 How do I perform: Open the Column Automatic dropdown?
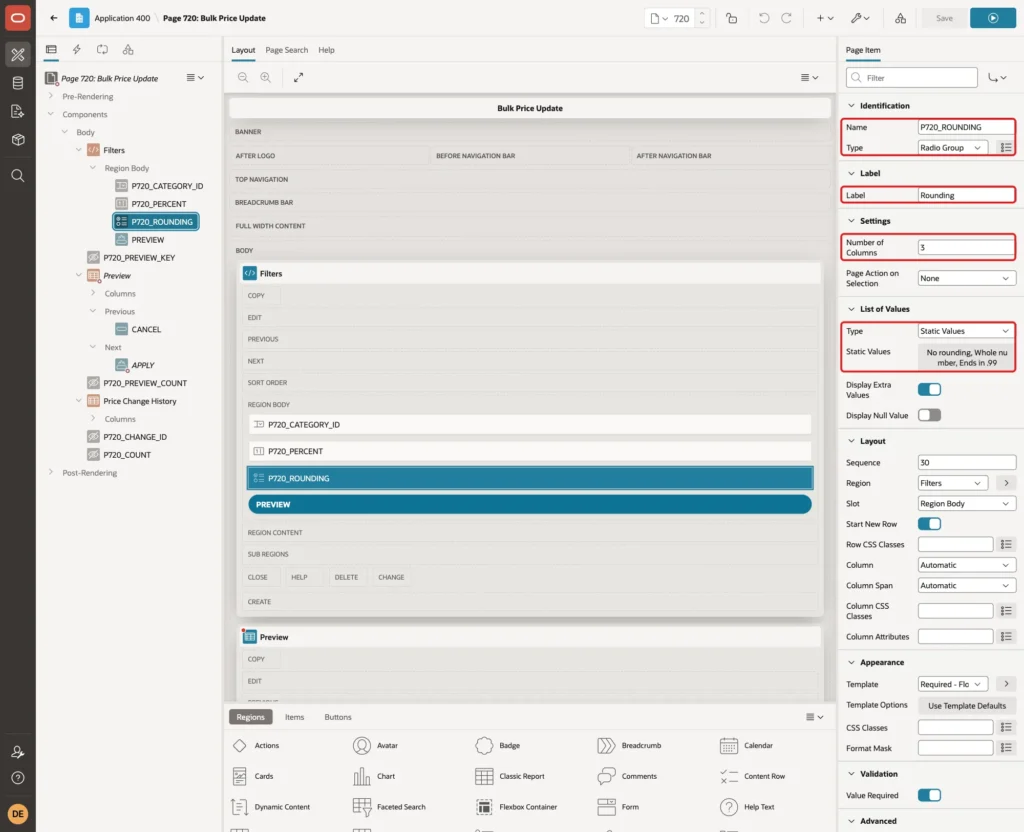967,565
